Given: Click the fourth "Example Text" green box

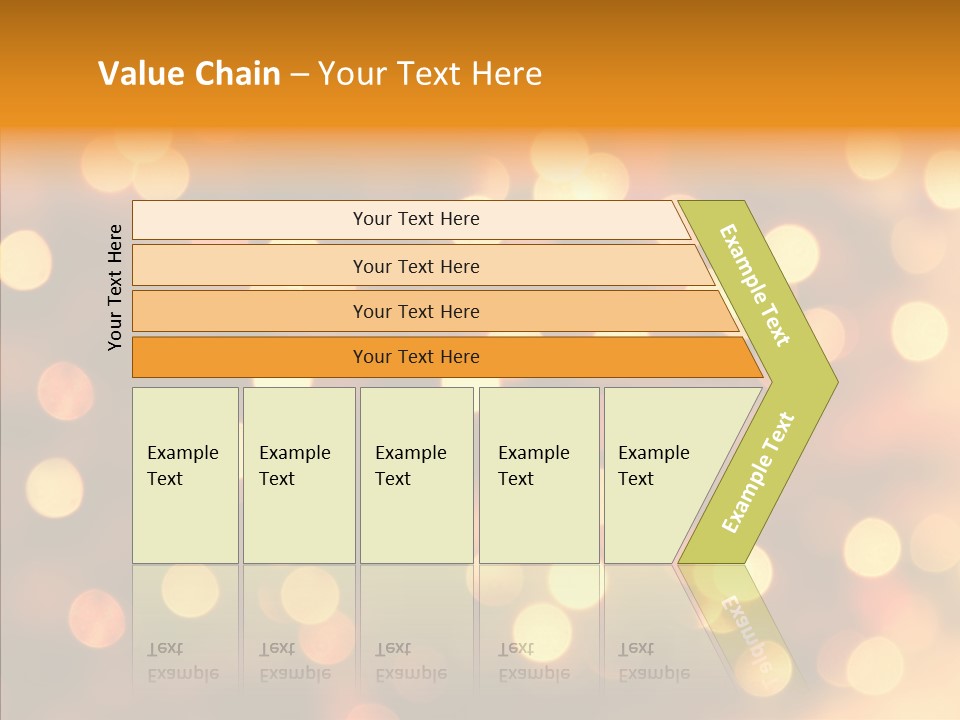Looking at the screenshot, I should pyautogui.click(x=539, y=466).
